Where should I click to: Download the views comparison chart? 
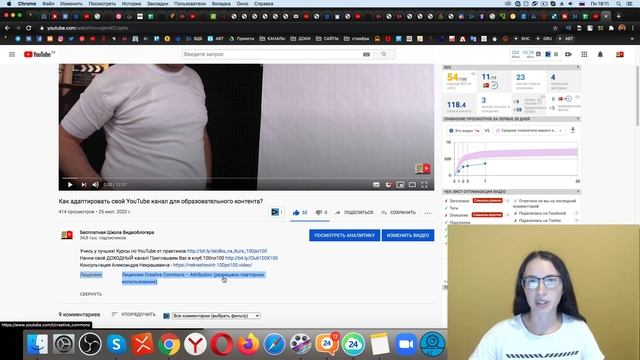pos(572,130)
